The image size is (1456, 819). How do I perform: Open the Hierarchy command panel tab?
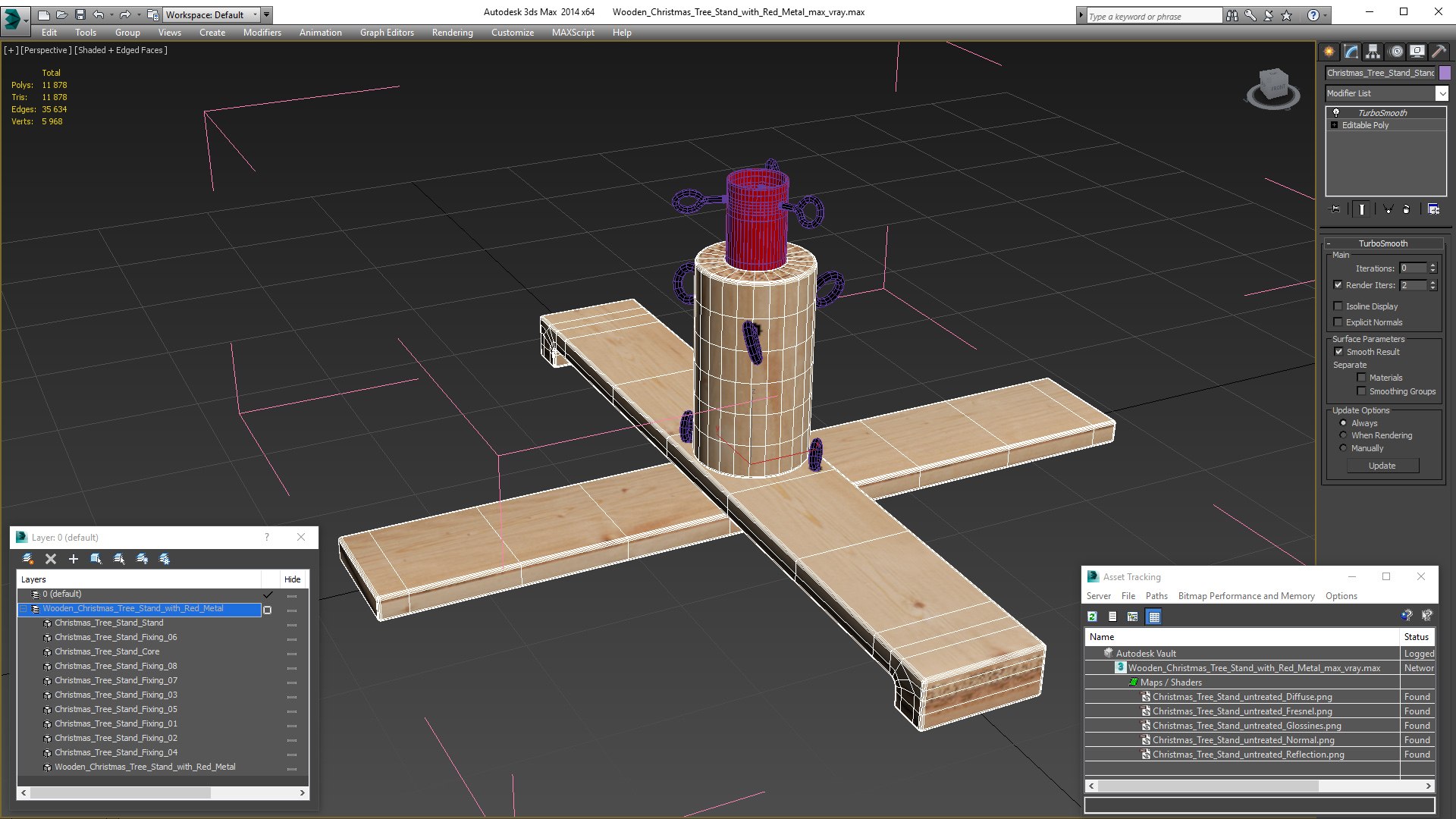pyautogui.click(x=1373, y=52)
